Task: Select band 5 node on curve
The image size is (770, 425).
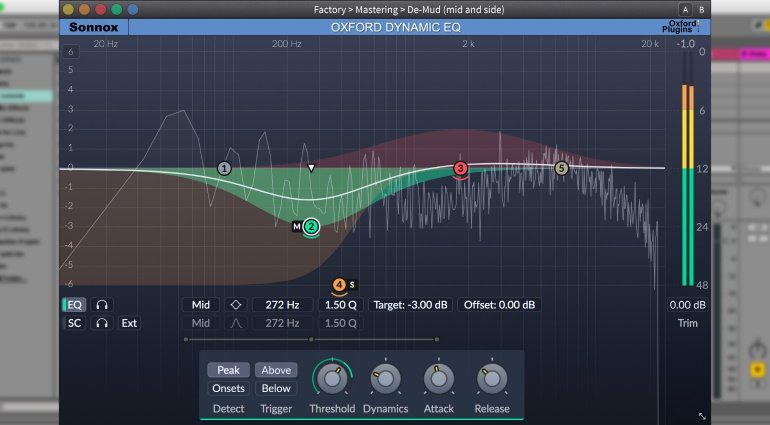Action: click(561, 168)
